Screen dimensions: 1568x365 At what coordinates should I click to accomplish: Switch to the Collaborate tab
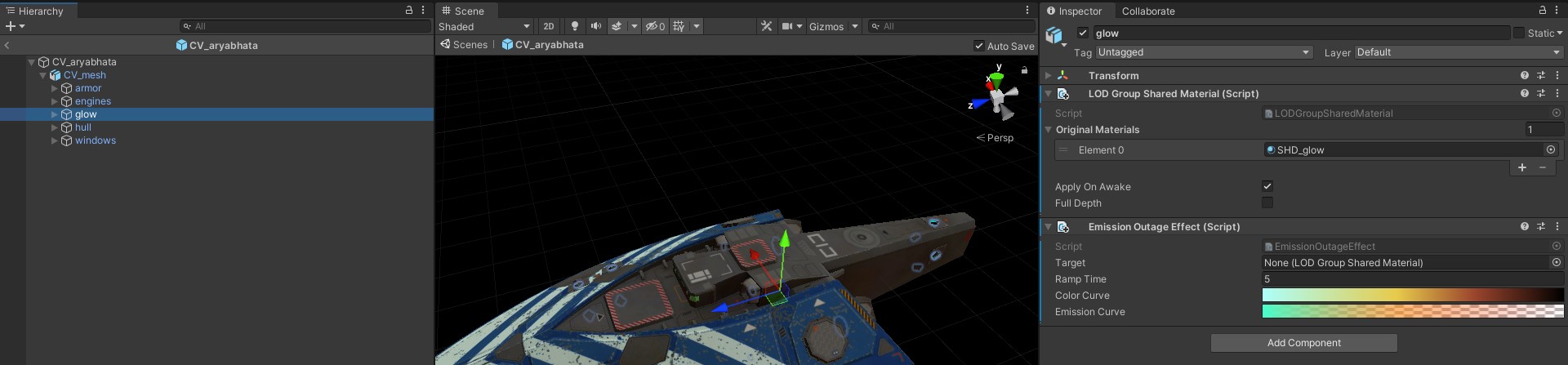tap(1147, 11)
